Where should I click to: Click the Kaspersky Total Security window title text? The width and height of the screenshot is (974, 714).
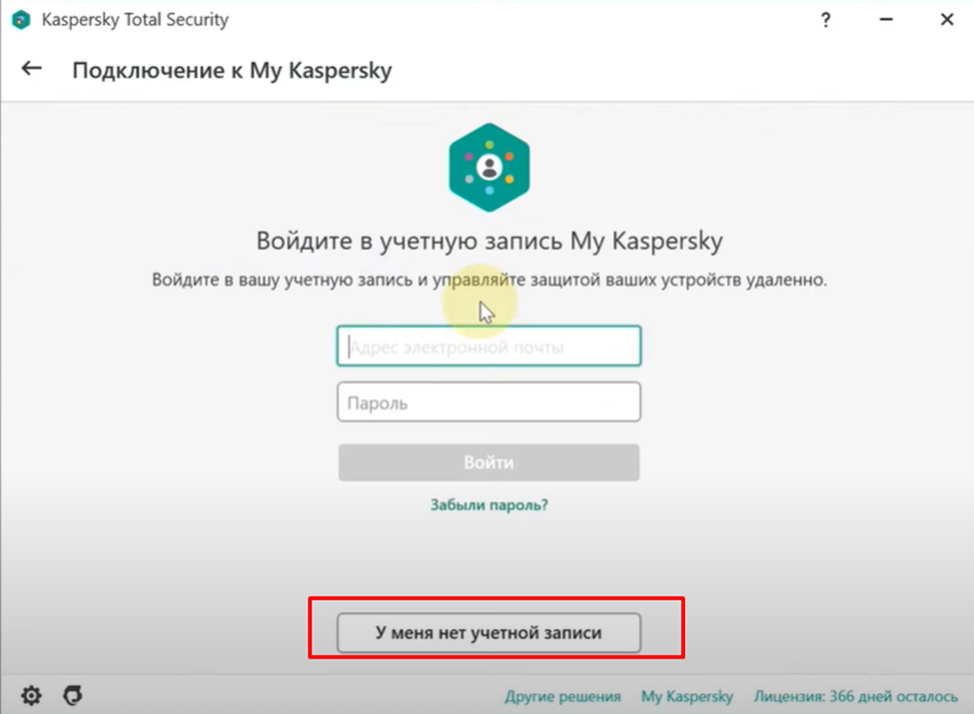[135, 20]
